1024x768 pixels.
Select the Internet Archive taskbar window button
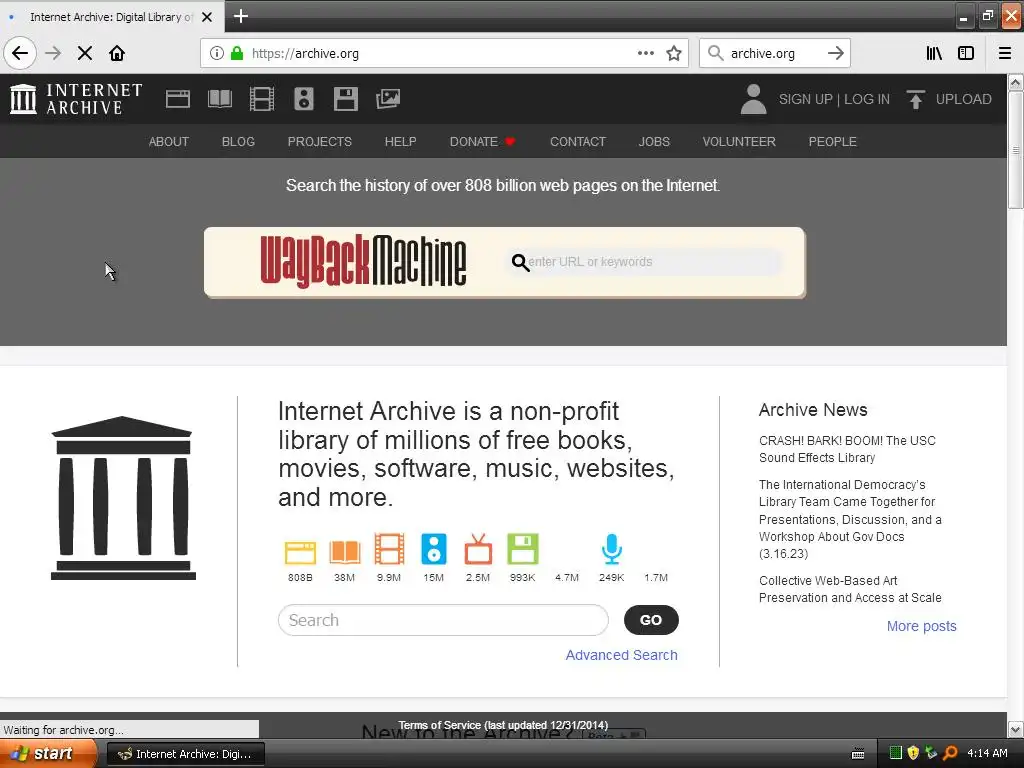point(186,754)
